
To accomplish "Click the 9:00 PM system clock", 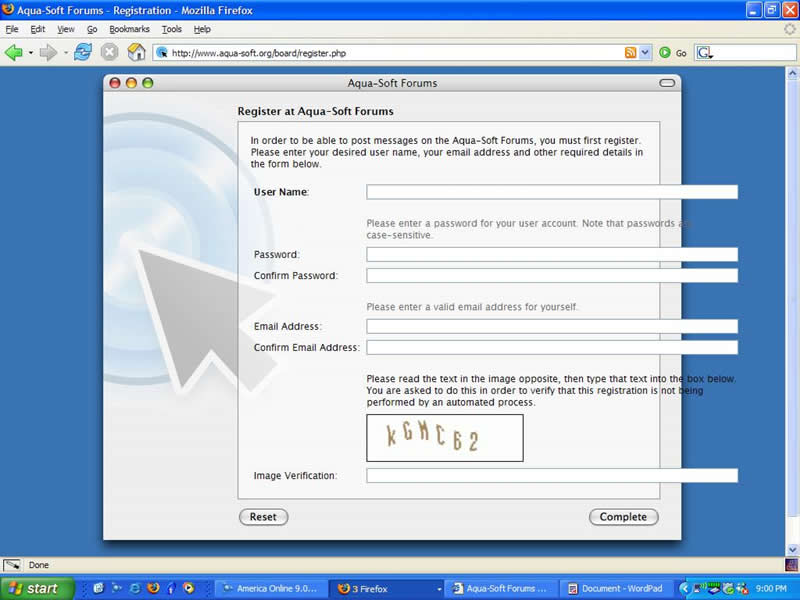I will click(771, 589).
